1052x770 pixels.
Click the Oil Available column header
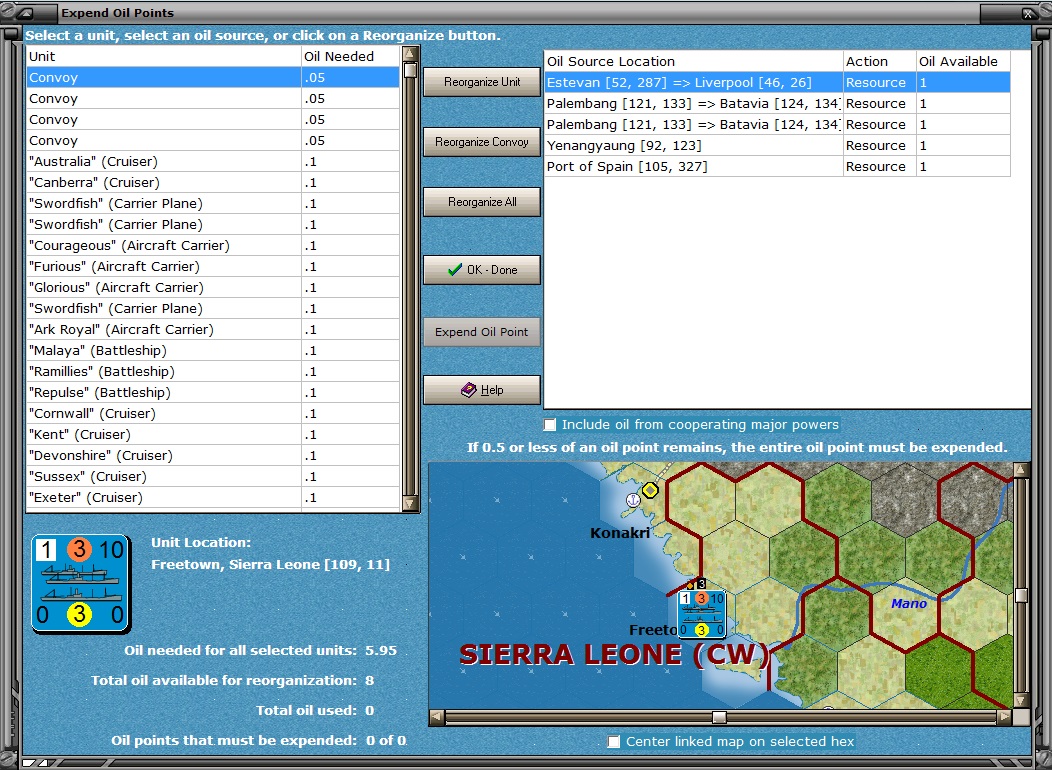(963, 61)
